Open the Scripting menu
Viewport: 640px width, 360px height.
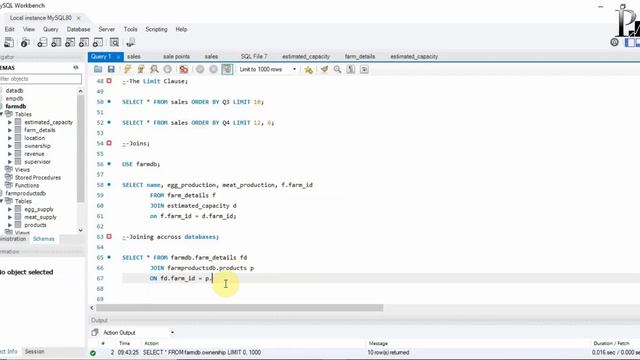156,29
